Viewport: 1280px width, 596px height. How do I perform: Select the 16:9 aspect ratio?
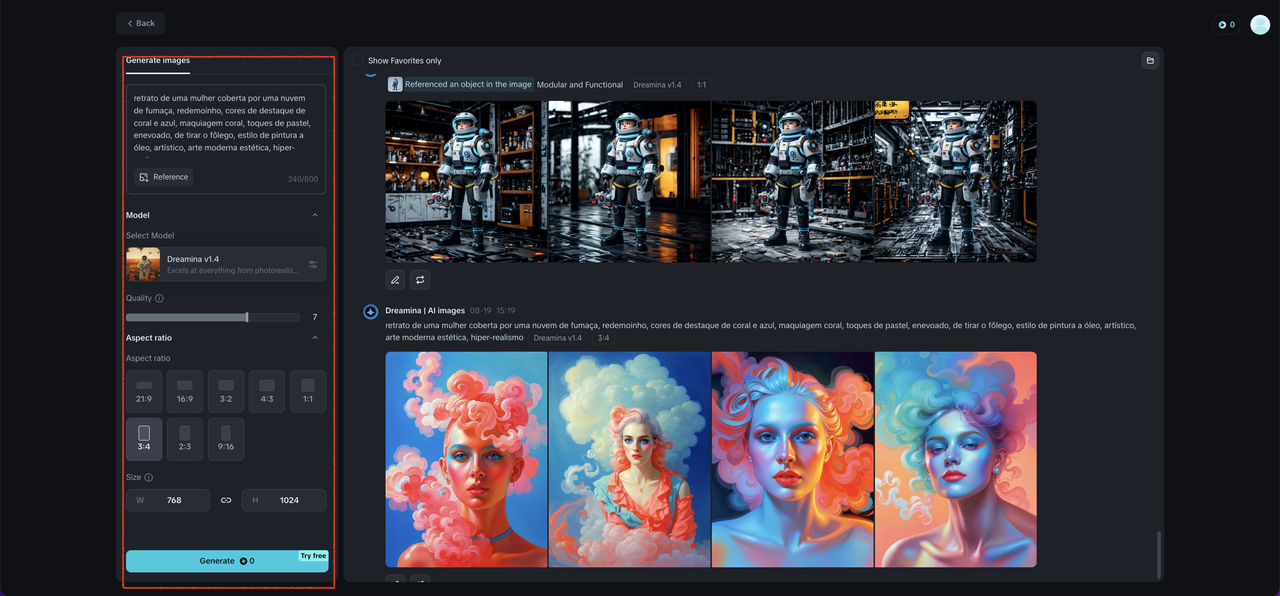[185, 391]
